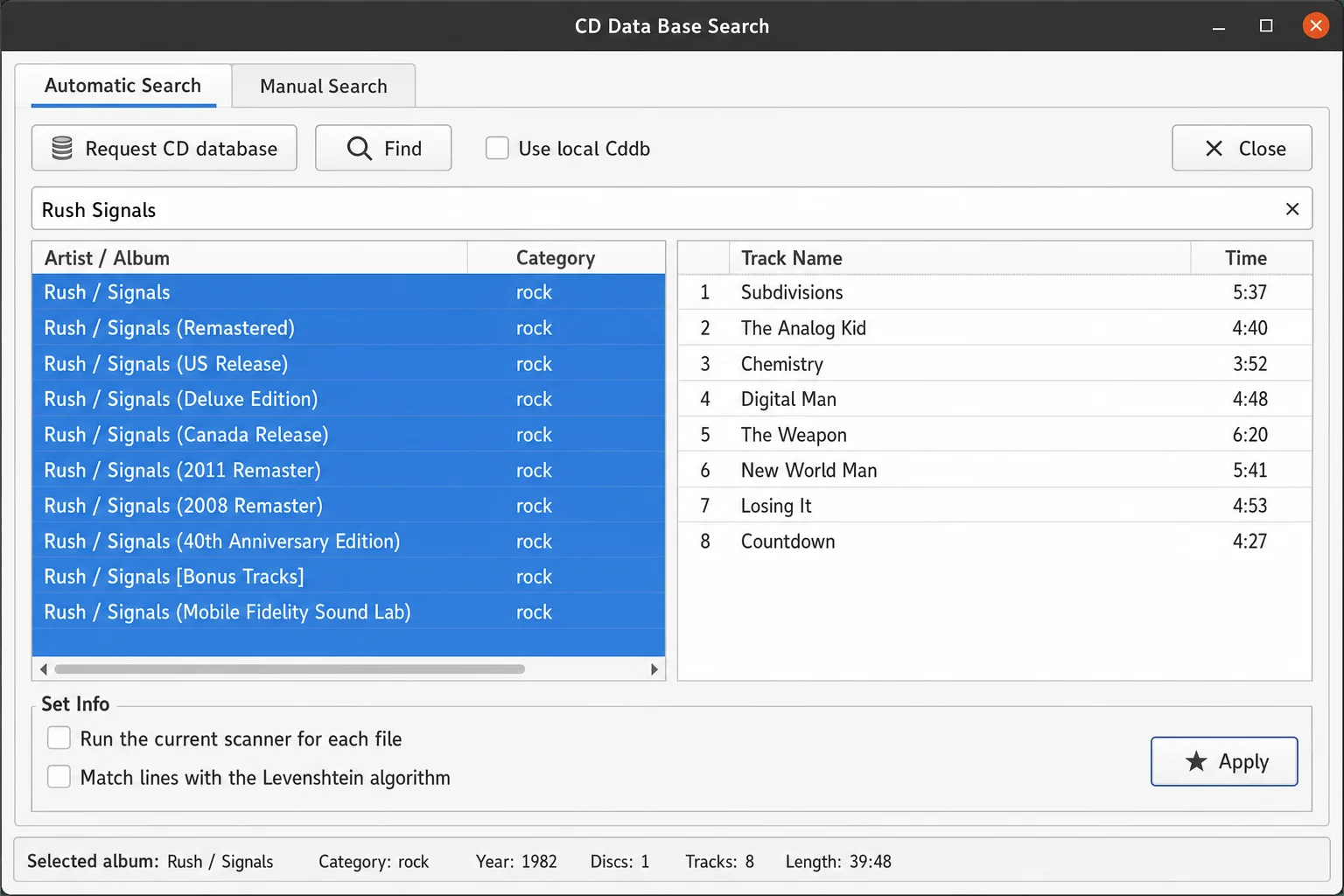Select the Rush / Signals (Canada Release) row

348,435
